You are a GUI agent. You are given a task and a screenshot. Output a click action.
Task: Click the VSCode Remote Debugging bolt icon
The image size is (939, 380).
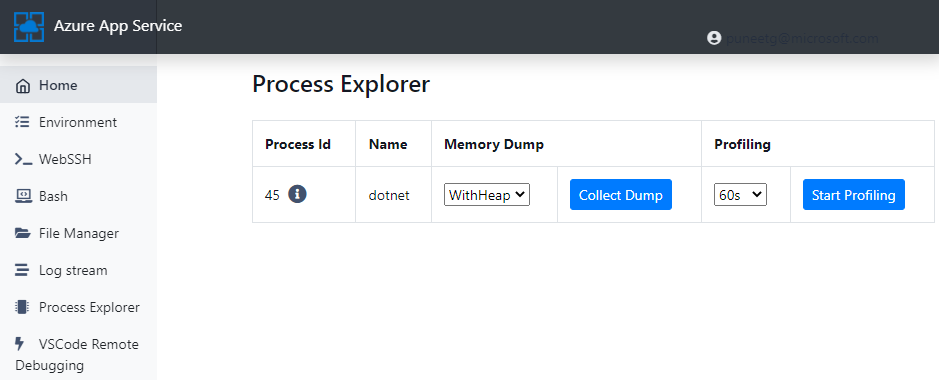pos(20,343)
